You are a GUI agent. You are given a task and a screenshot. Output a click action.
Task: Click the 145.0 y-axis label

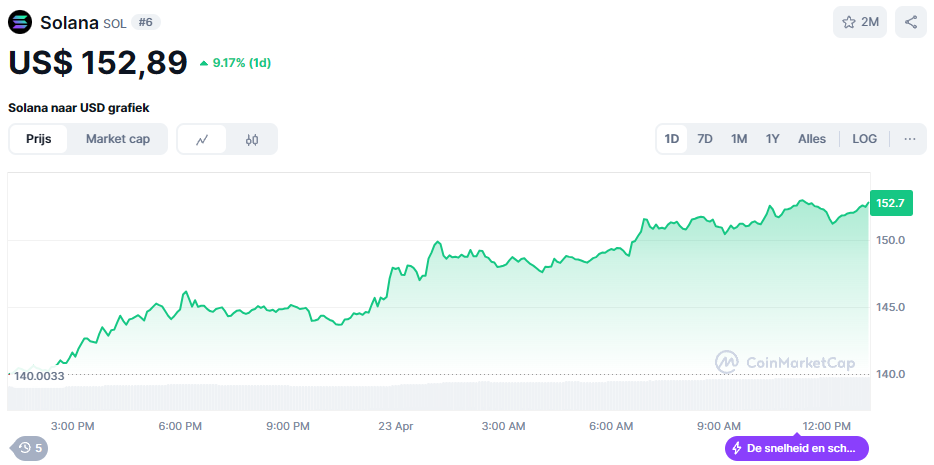(891, 307)
